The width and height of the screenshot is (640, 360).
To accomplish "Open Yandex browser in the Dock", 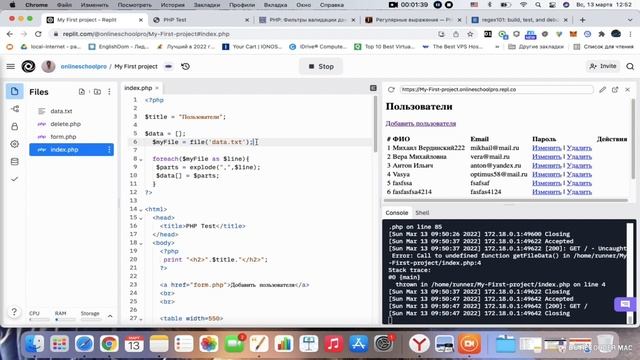I will coord(419,344).
